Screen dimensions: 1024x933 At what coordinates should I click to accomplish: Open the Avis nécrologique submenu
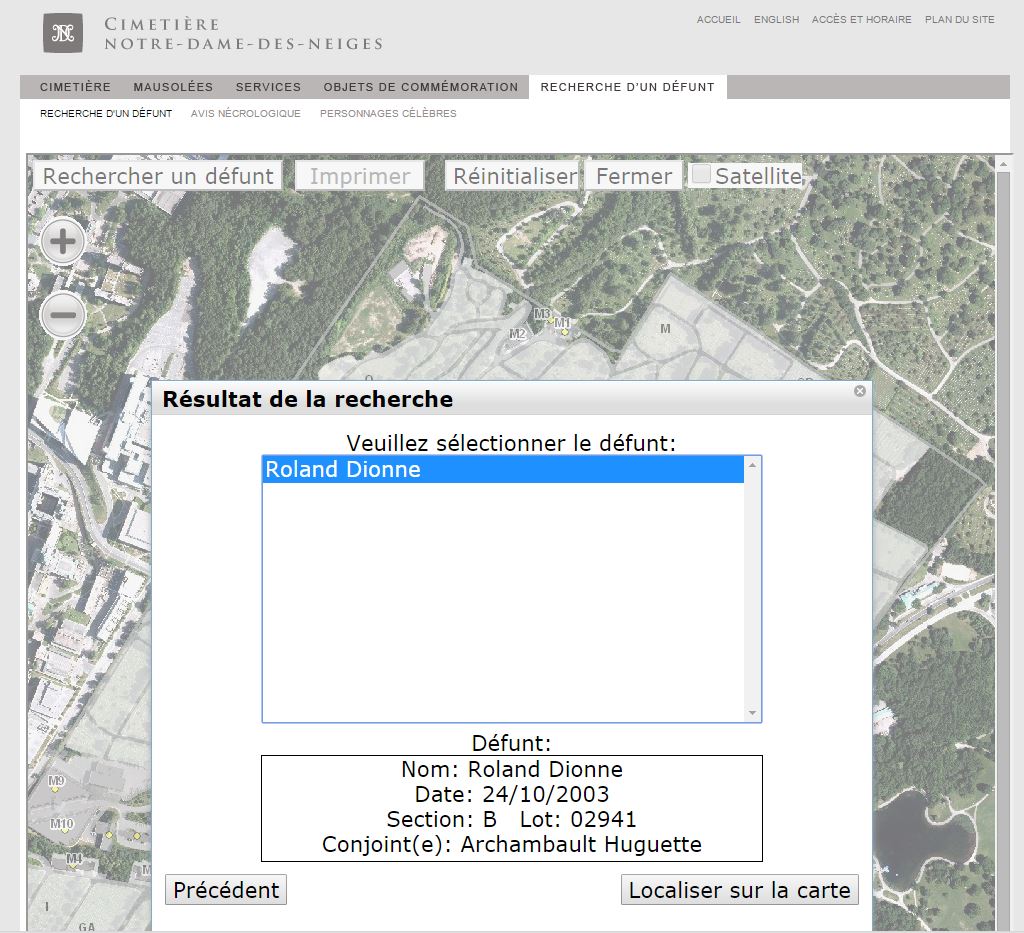[x=246, y=114]
